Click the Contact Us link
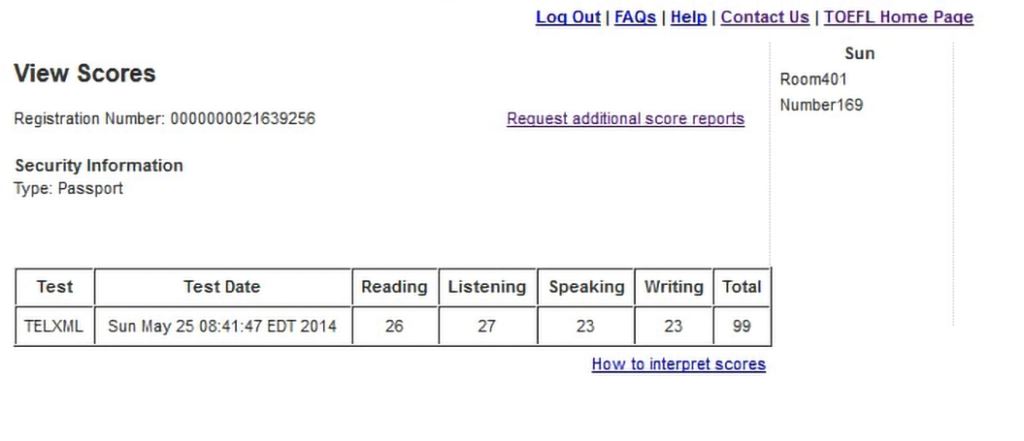This screenshot has width=1024, height=441. [x=765, y=17]
